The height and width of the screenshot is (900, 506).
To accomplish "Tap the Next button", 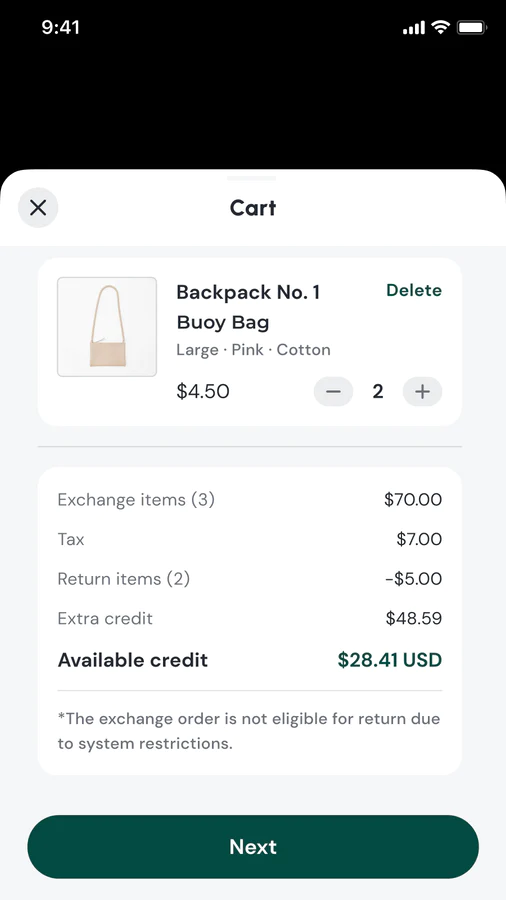I will tap(253, 847).
